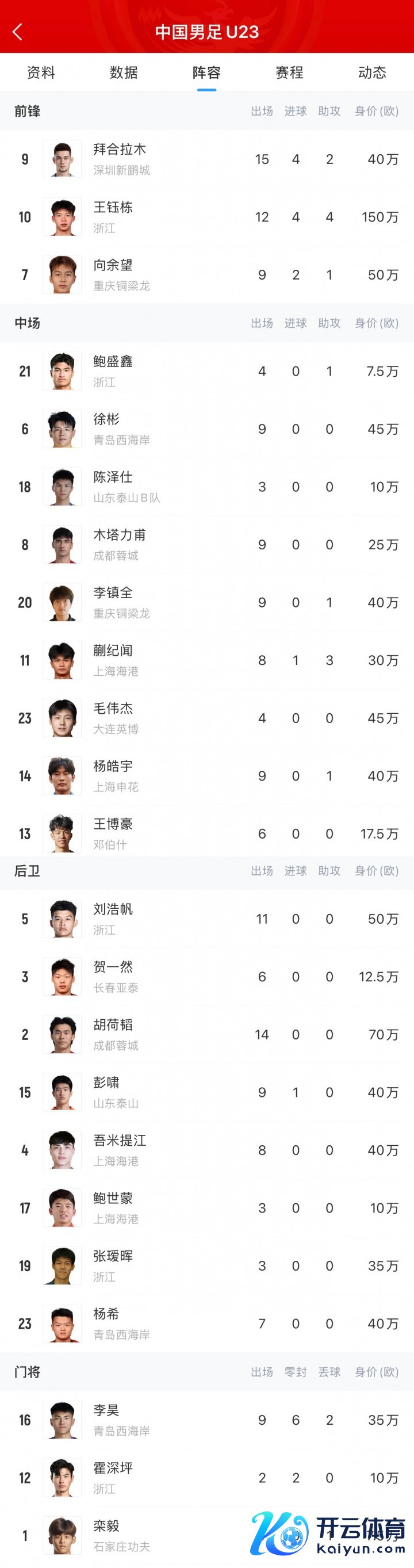Go to the 动态 tab
This screenshot has width=414, height=1568.
tap(372, 72)
